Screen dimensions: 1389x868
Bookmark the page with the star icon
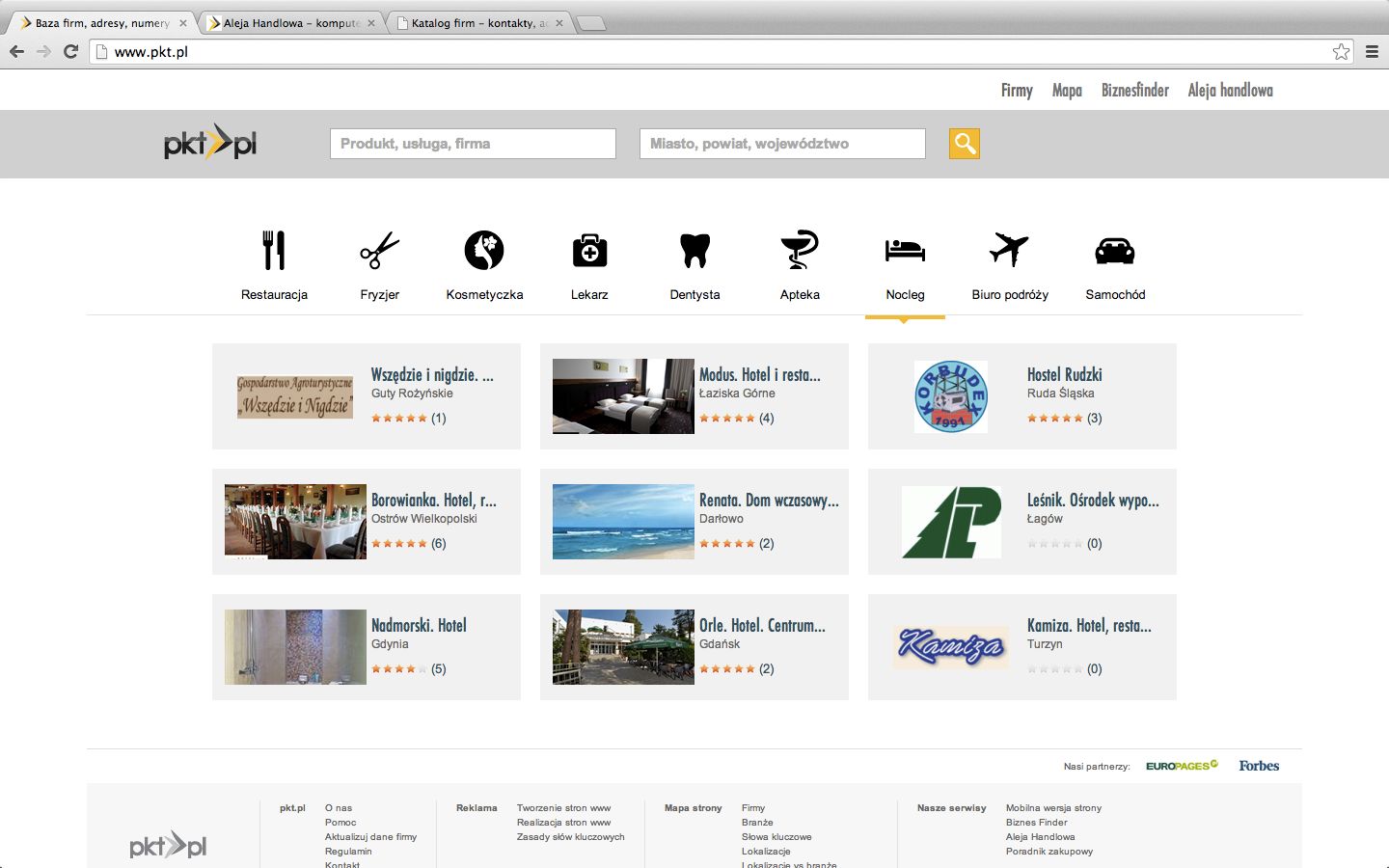[x=1341, y=51]
